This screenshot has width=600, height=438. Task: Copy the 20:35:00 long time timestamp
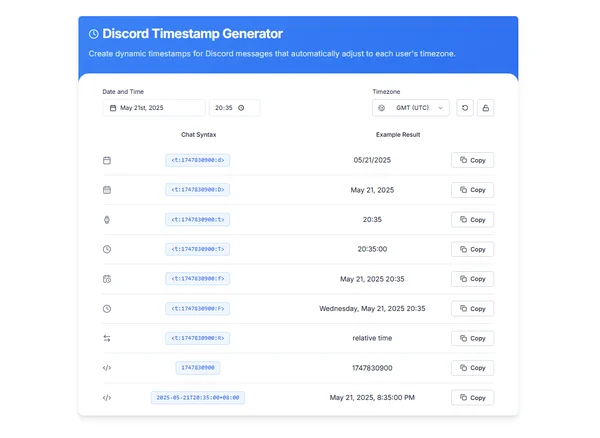(x=473, y=249)
